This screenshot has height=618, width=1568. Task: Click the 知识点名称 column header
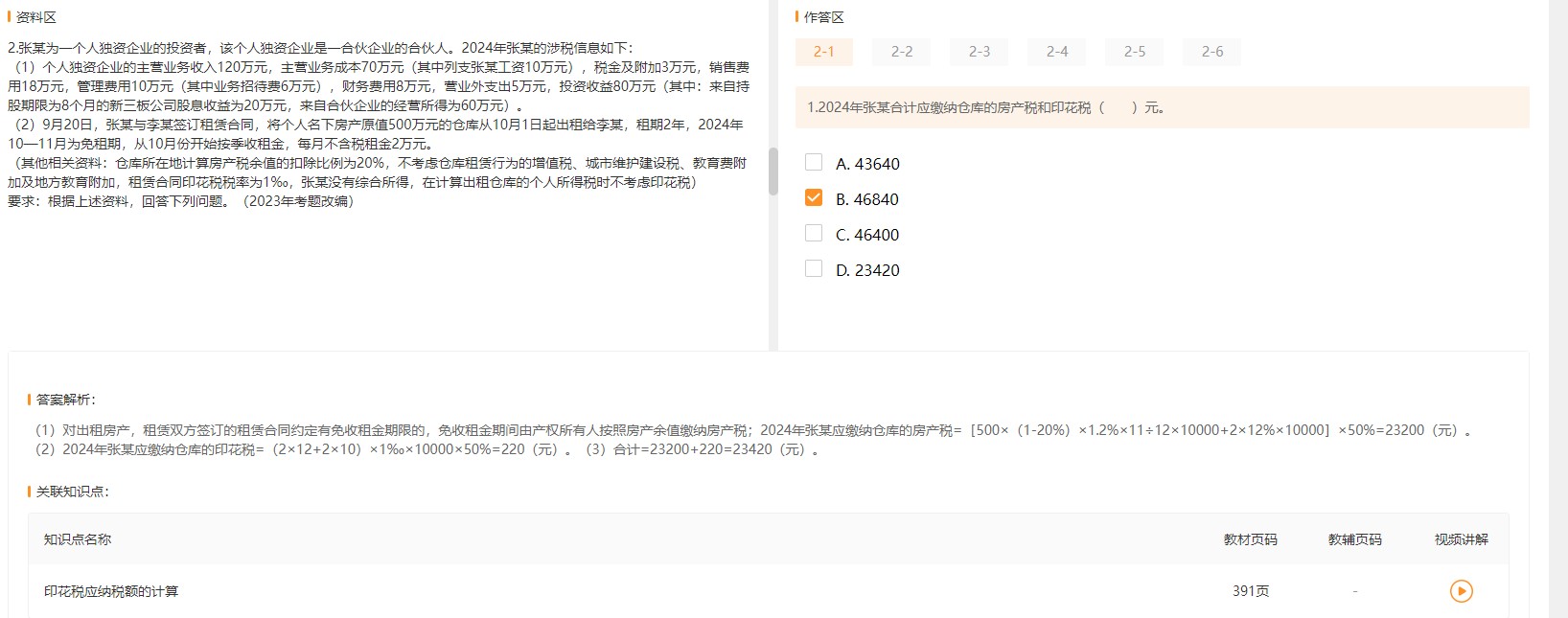[78, 539]
